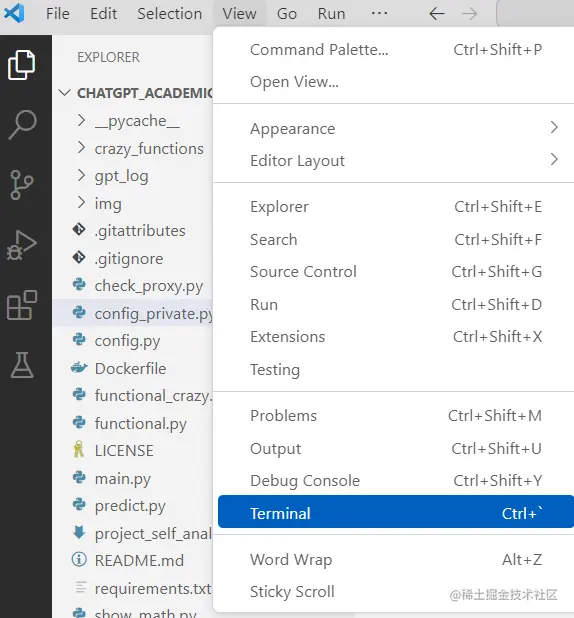Image resolution: width=574 pixels, height=618 pixels.
Task: Select Explorer in the View menu
Action: click(396, 207)
